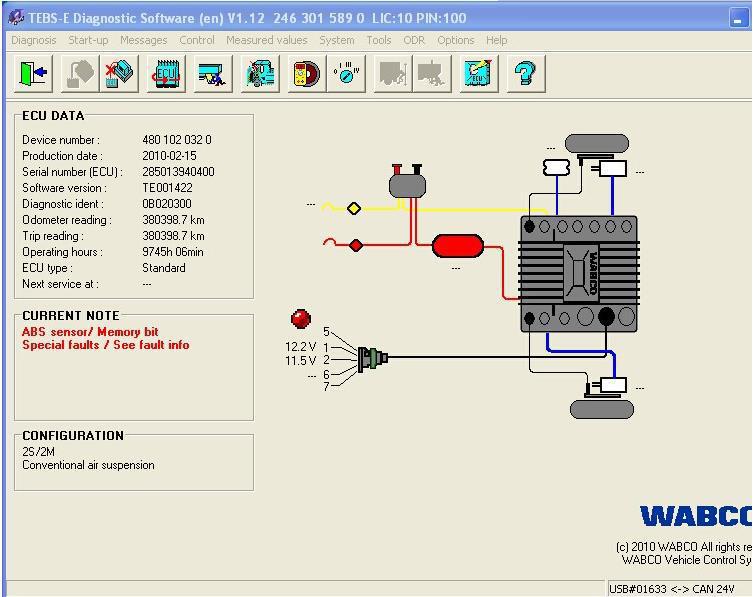Open the Options menu
The image size is (756, 597).
[456, 40]
